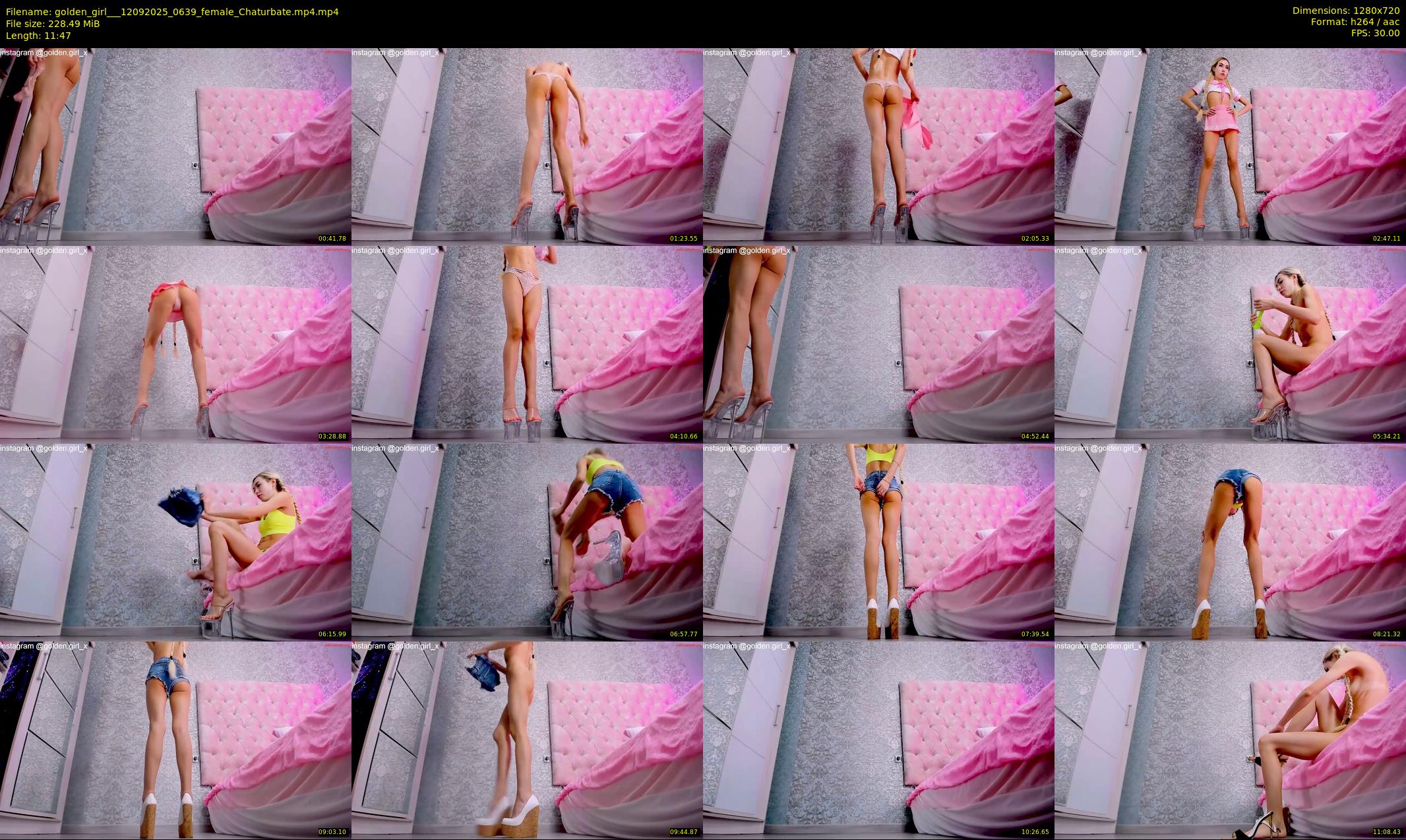Viewport: 1406px width, 840px height.
Task: Select the frame at 05:34.21
Action: point(1230,344)
